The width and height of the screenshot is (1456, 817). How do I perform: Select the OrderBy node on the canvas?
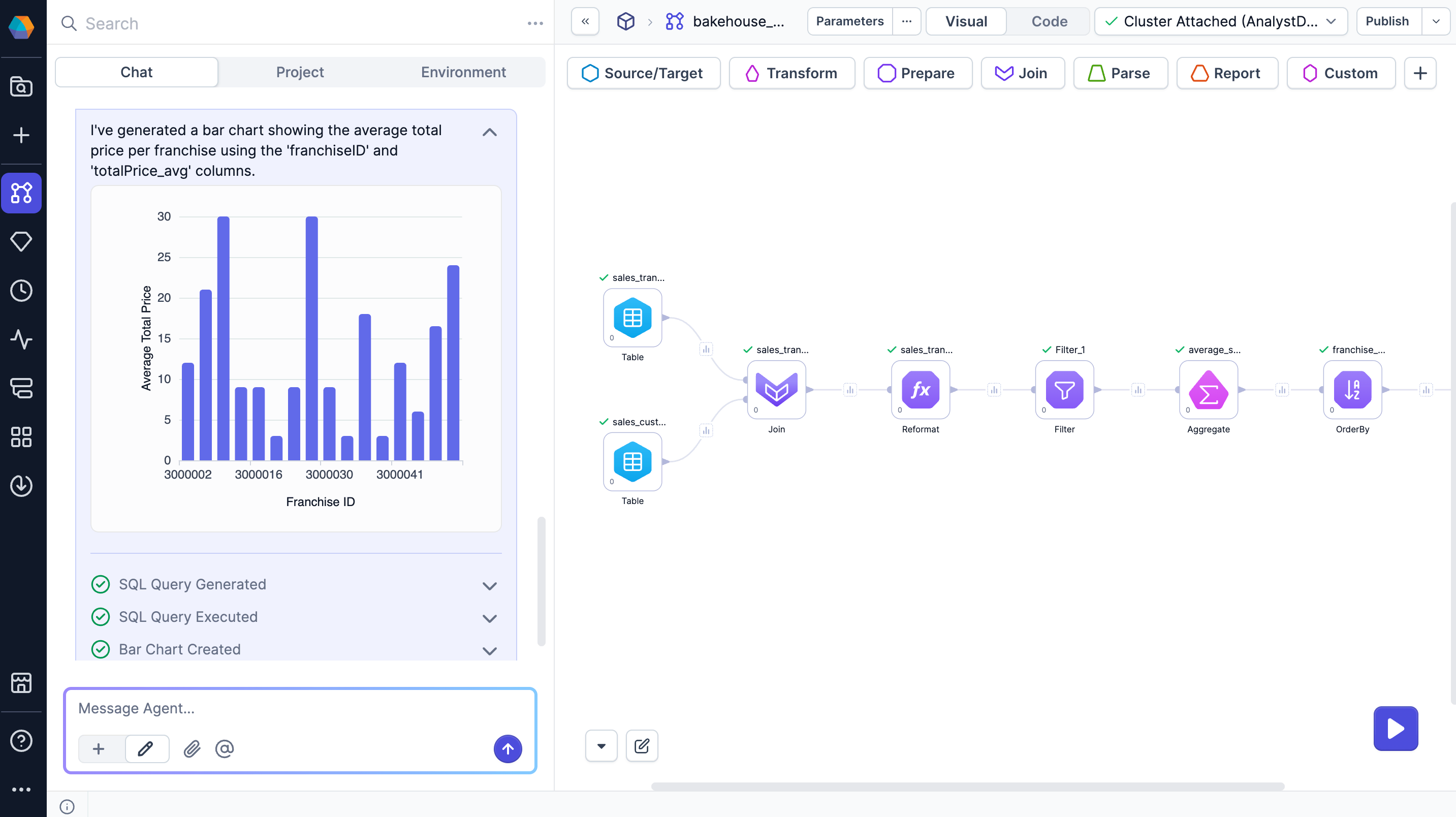(1352, 390)
